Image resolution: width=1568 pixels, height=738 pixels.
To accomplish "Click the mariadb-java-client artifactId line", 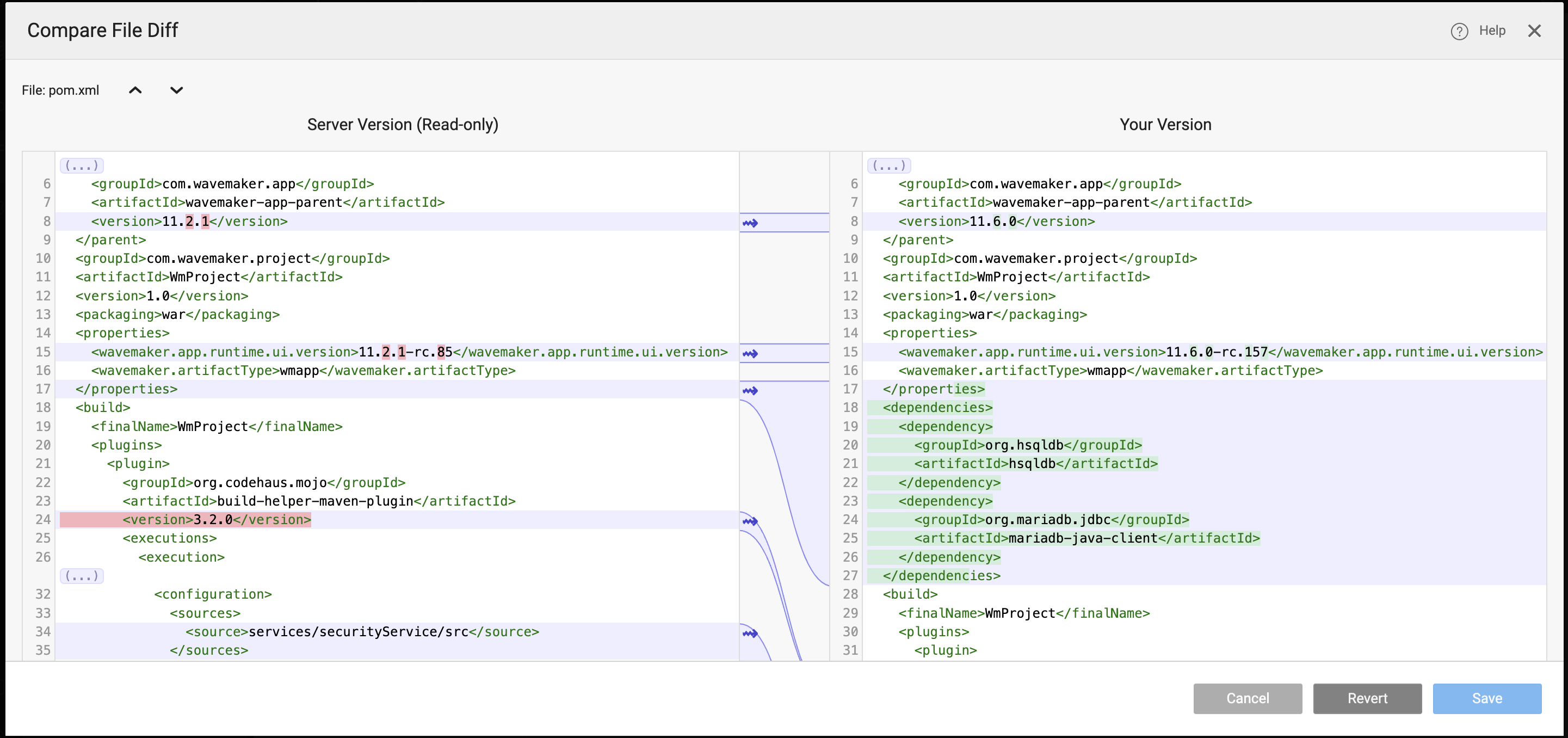I will click(x=1087, y=538).
